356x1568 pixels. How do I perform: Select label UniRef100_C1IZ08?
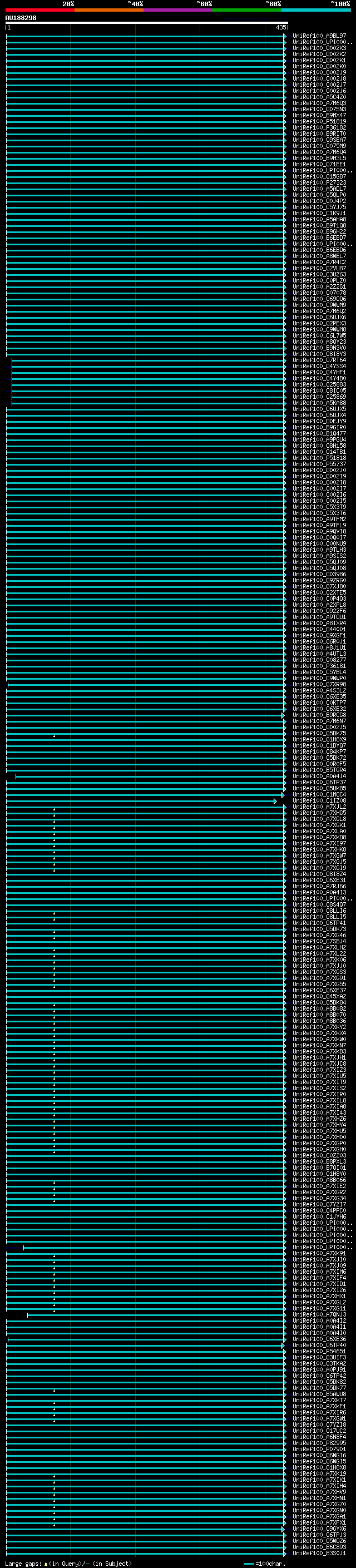tap(319, 800)
